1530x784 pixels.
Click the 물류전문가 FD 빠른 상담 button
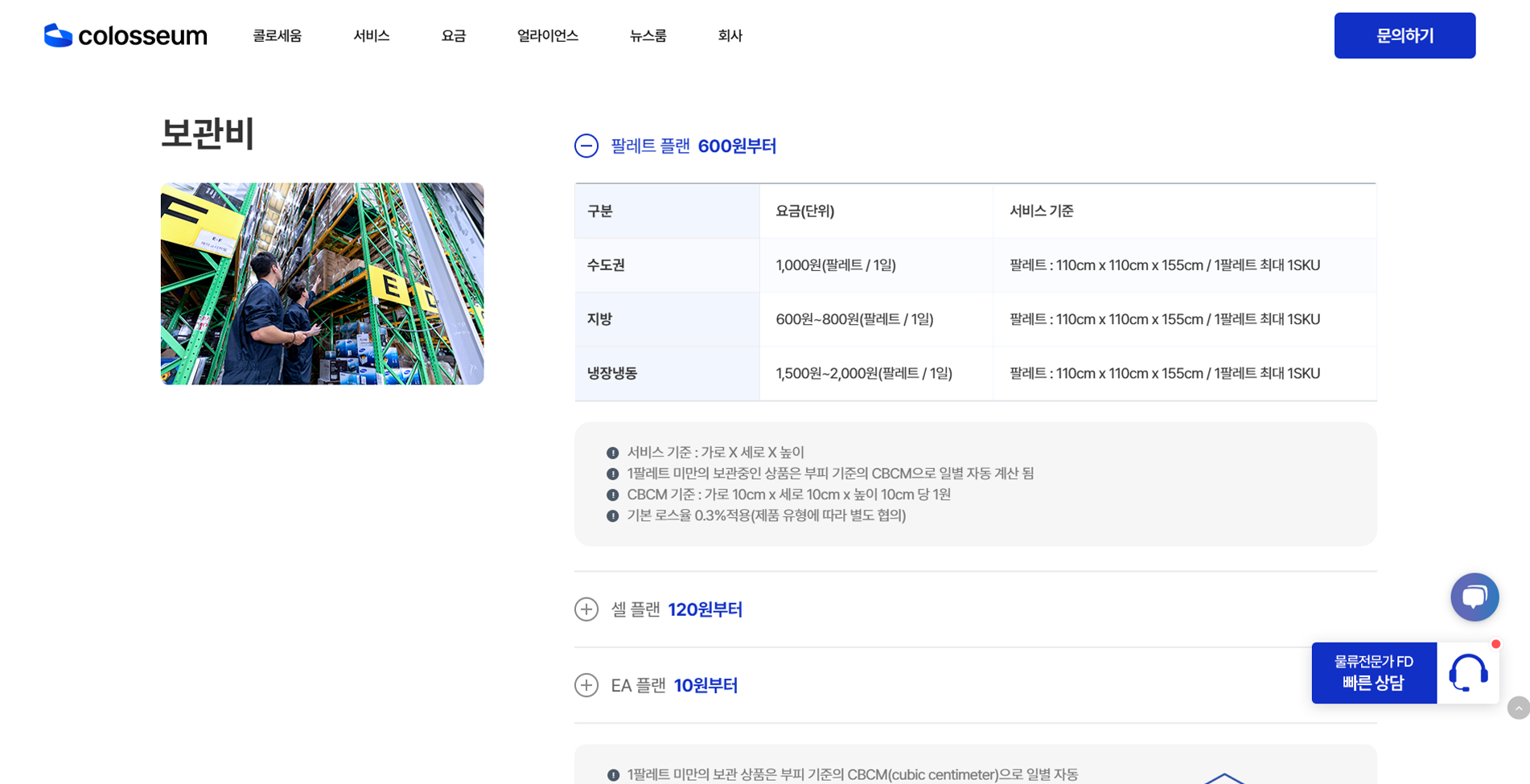1373,673
